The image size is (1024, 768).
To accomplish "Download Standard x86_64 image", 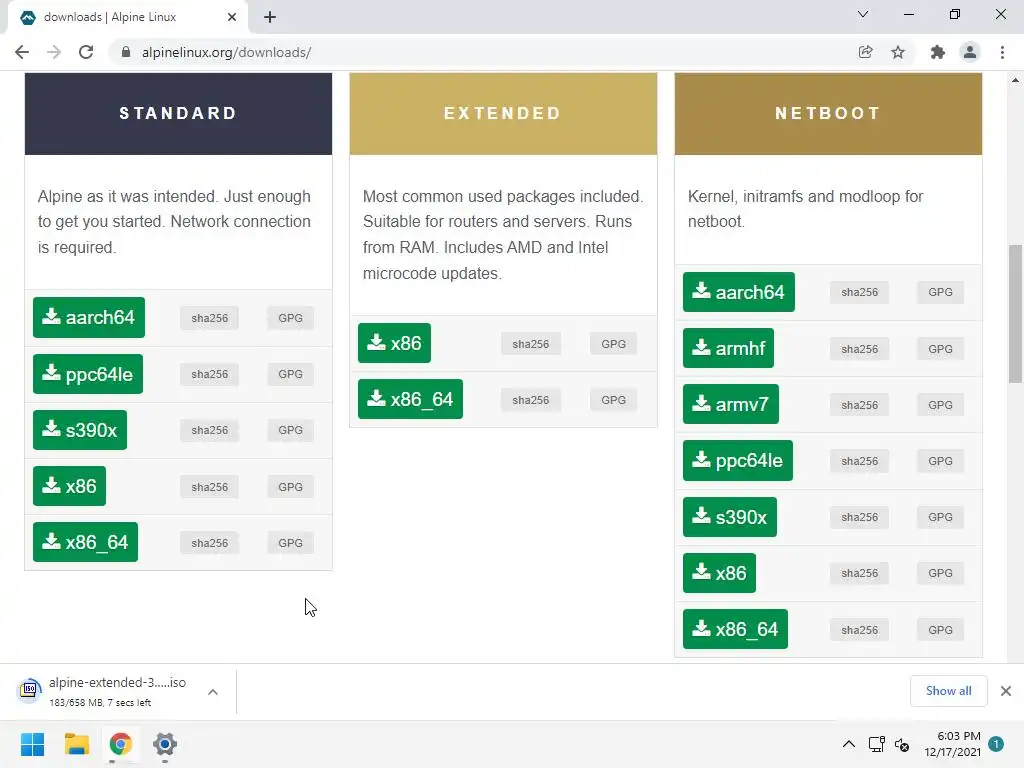I will tap(86, 542).
